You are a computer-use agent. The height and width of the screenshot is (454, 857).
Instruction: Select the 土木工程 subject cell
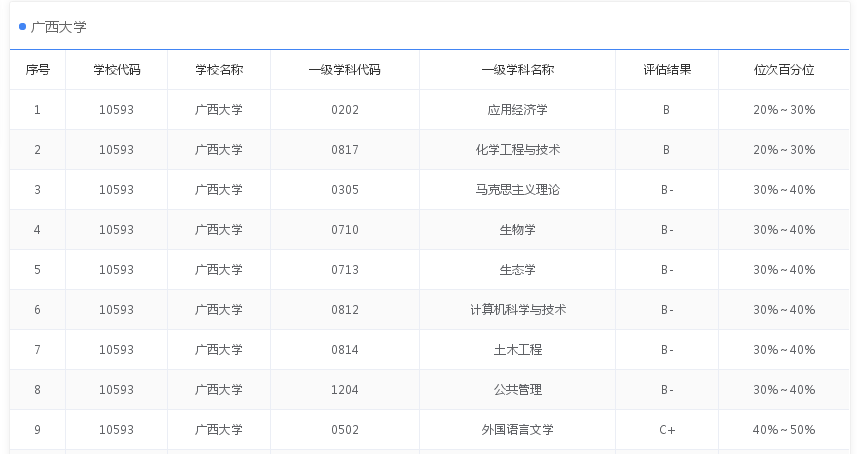click(517, 350)
